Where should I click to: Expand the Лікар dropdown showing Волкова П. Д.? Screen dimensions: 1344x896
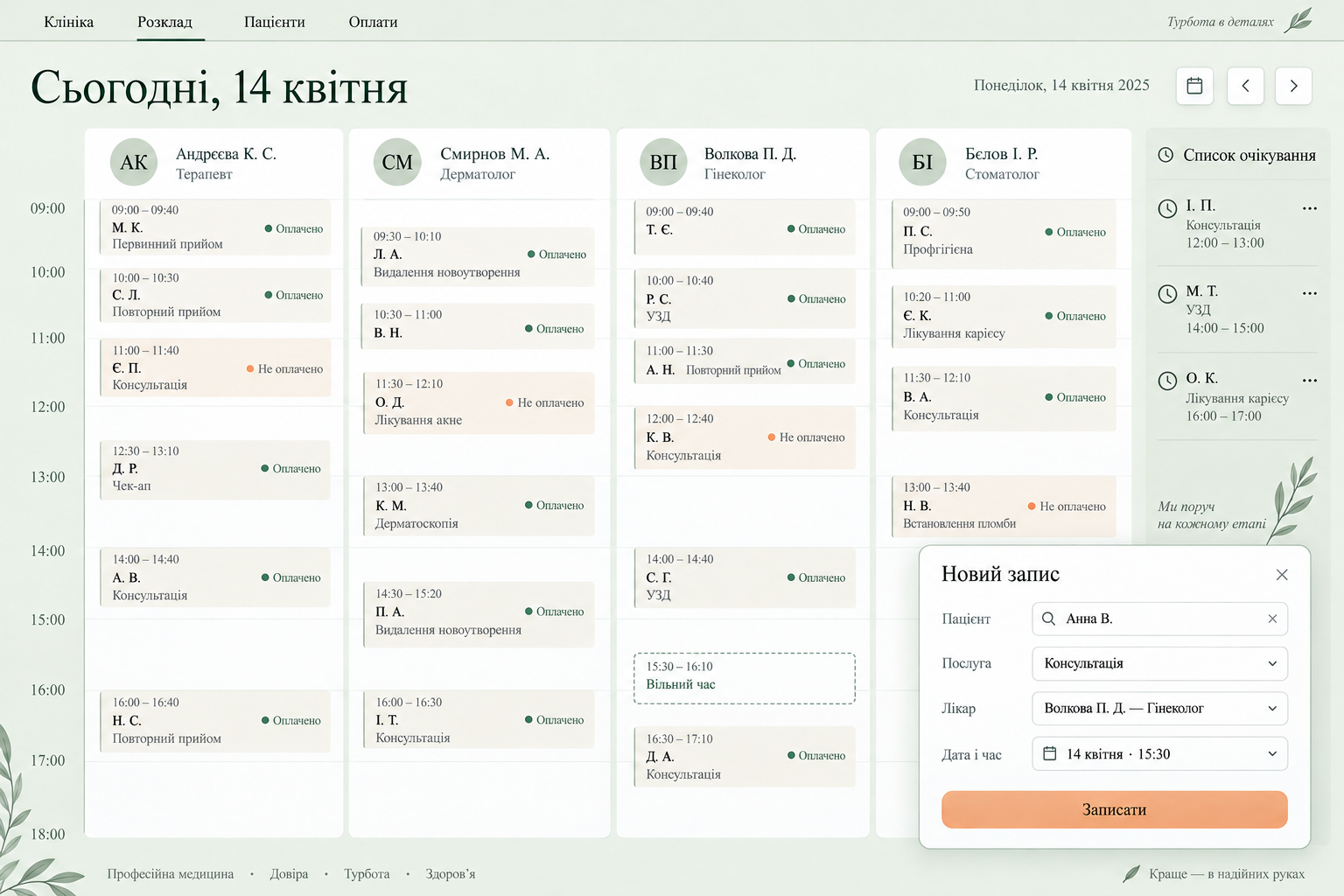[x=1159, y=709]
